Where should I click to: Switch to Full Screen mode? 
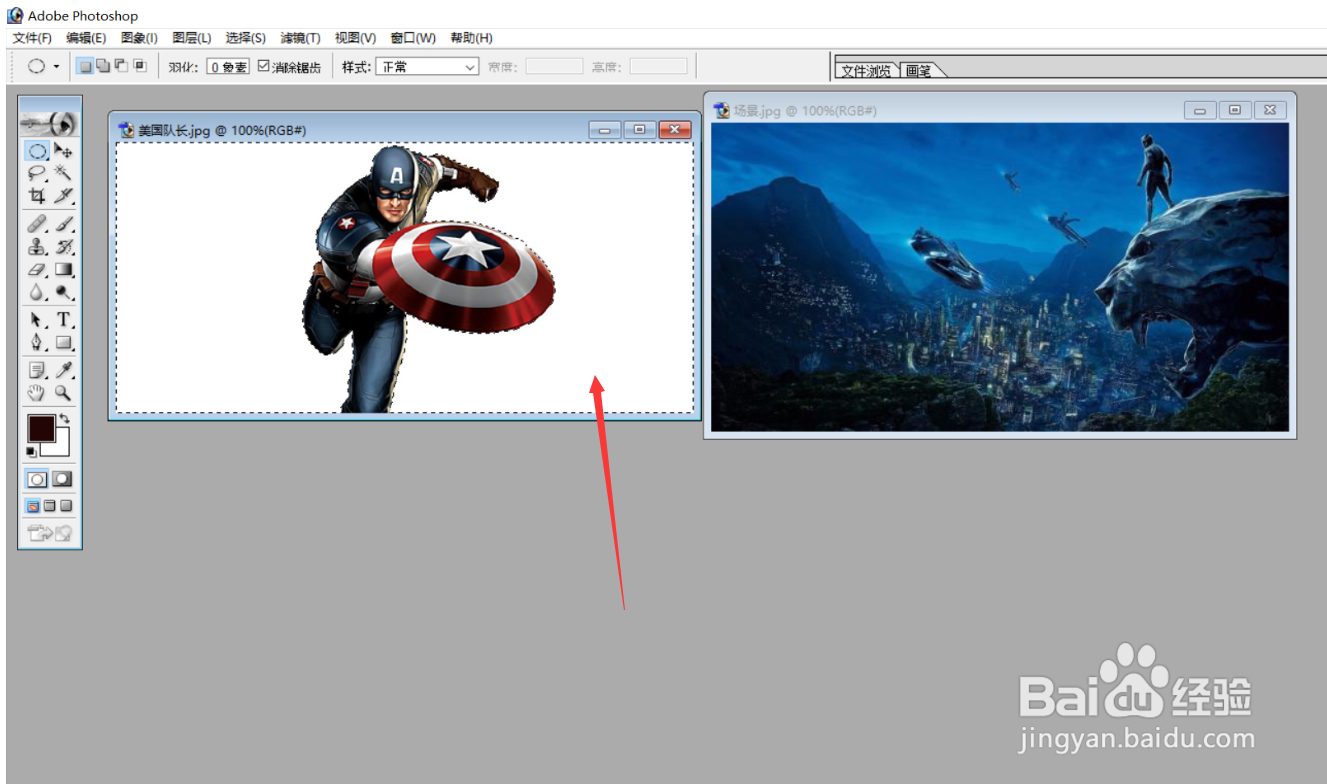[x=66, y=506]
